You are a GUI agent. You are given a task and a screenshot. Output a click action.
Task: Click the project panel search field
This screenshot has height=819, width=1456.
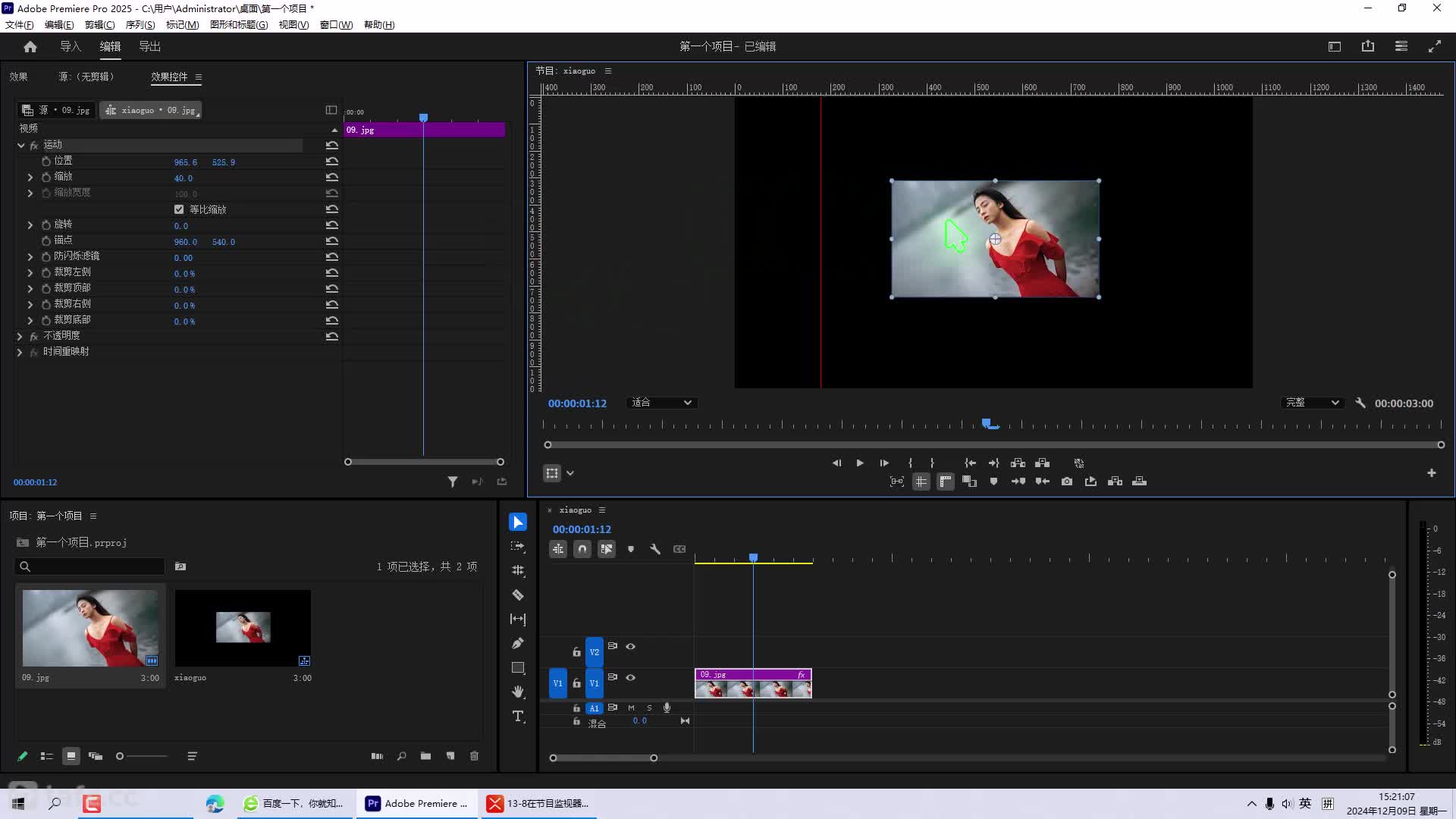[x=89, y=566]
